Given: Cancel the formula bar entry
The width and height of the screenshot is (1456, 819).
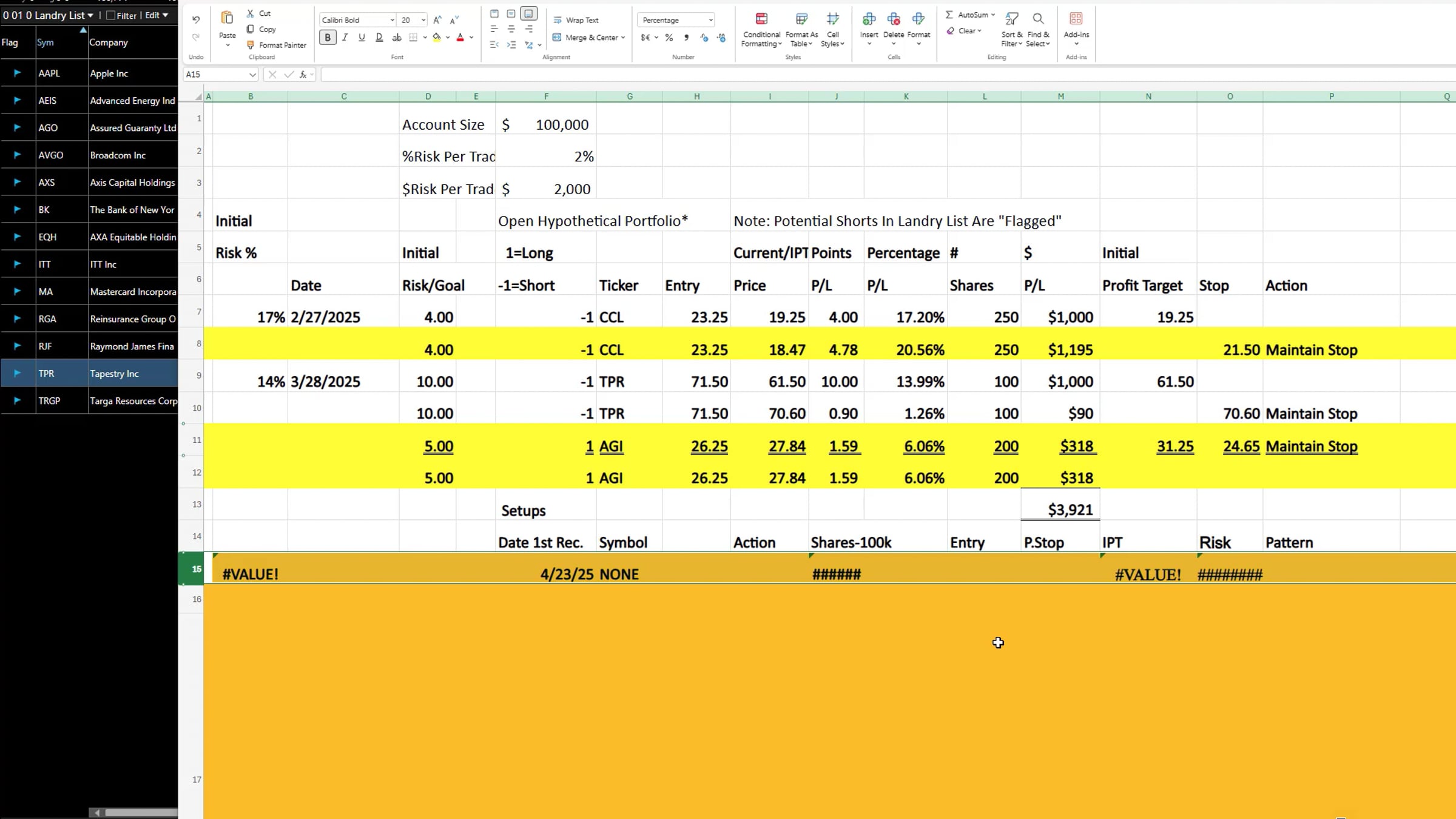Looking at the screenshot, I should coord(272,75).
